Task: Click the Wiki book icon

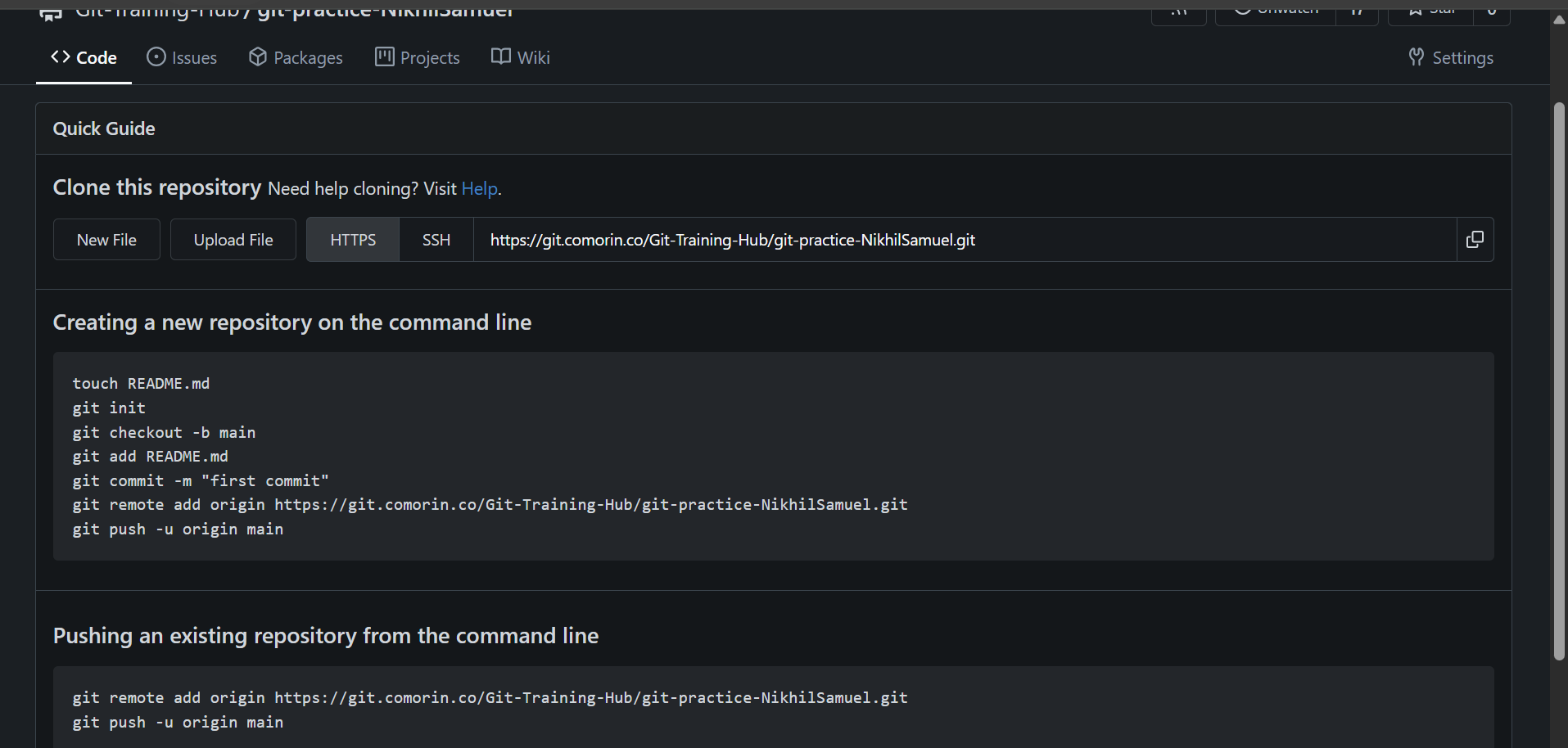Action: (x=501, y=57)
